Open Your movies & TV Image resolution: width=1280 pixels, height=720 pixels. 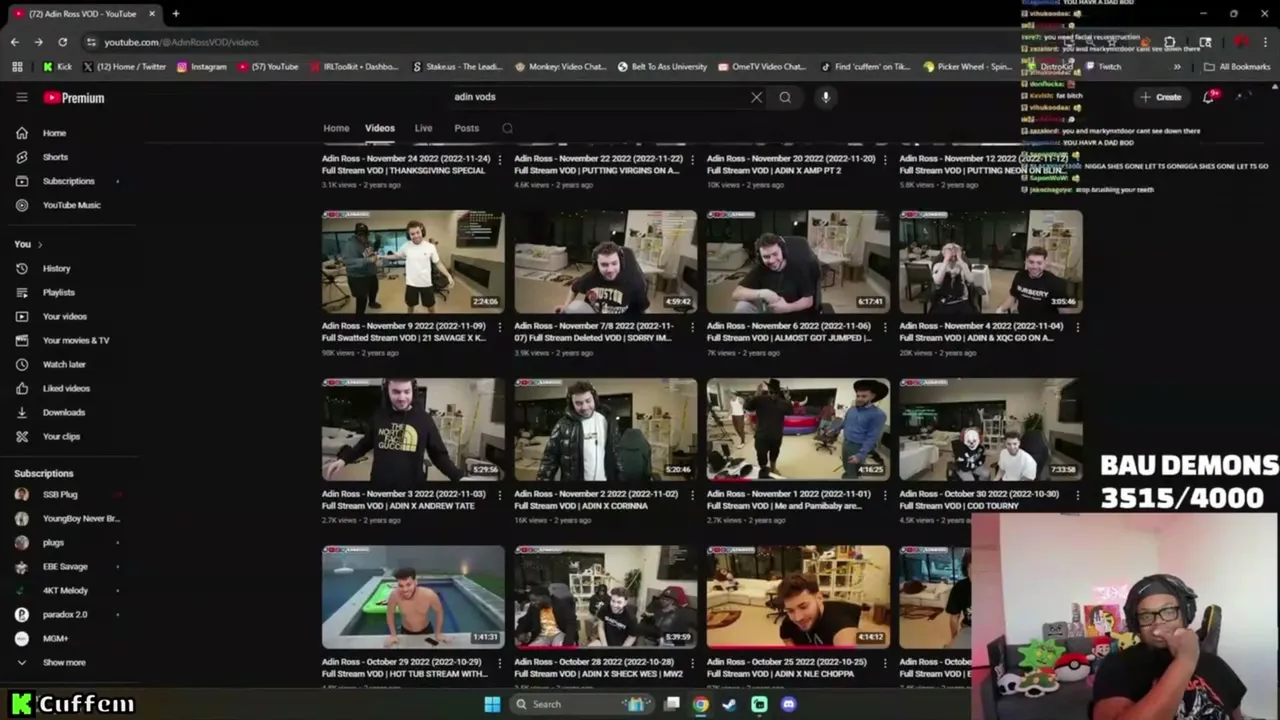coord(76,340)
